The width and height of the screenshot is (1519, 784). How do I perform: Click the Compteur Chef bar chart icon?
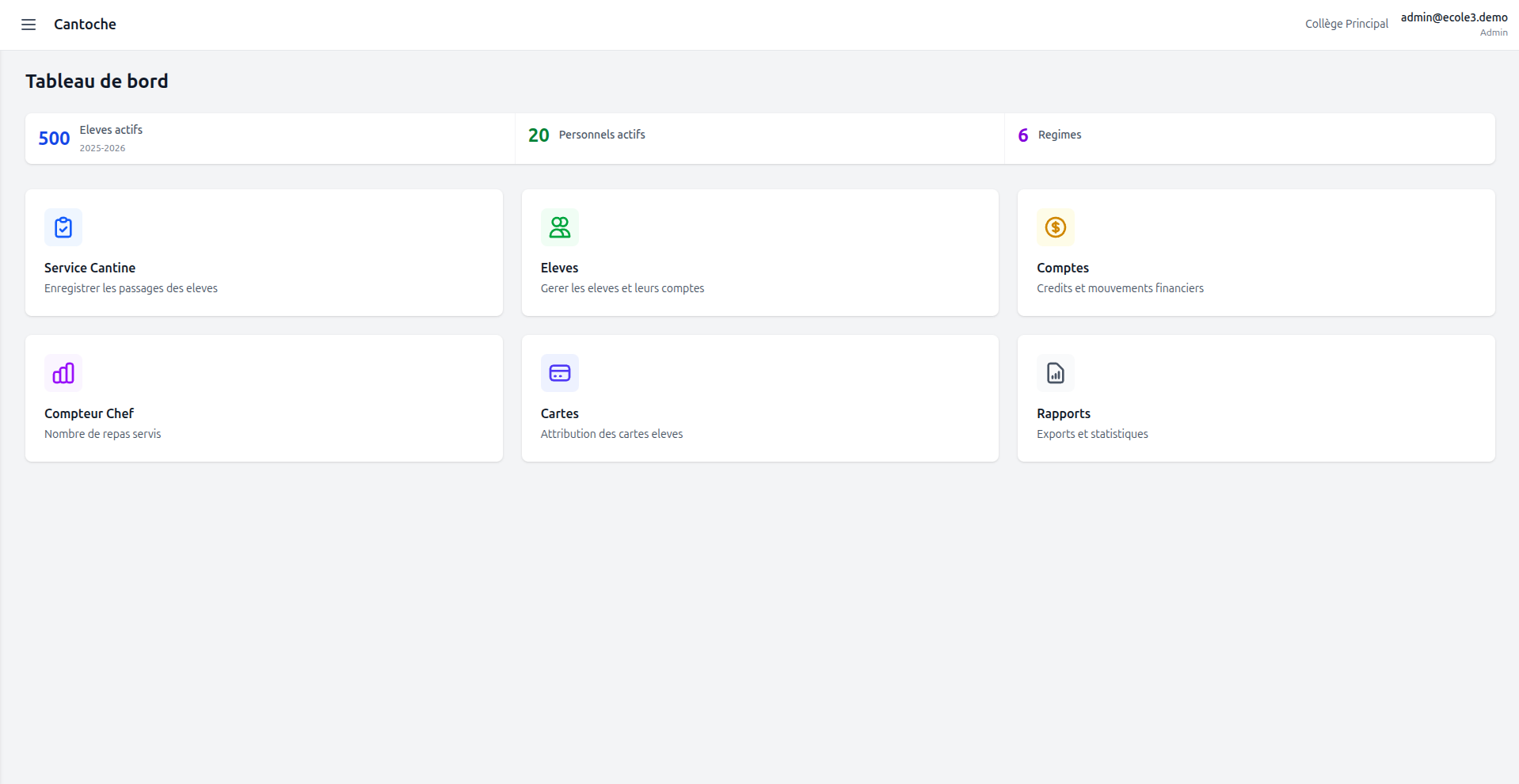tap(63, 373)
